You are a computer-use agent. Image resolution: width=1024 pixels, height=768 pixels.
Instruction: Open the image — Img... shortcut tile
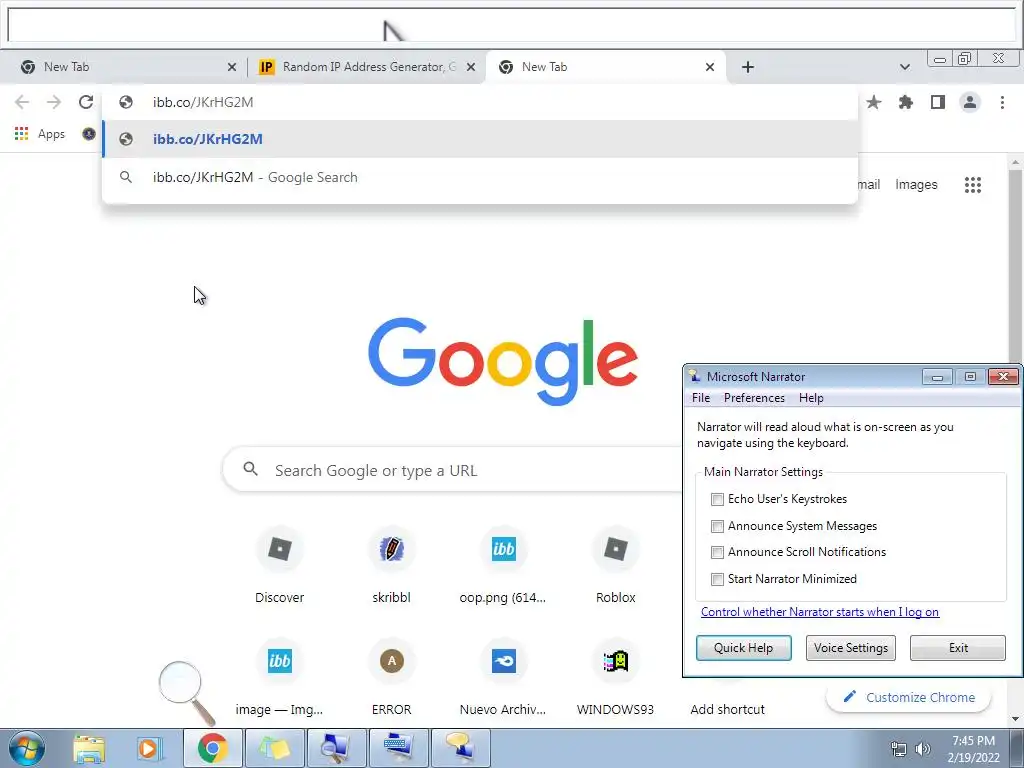280,678
